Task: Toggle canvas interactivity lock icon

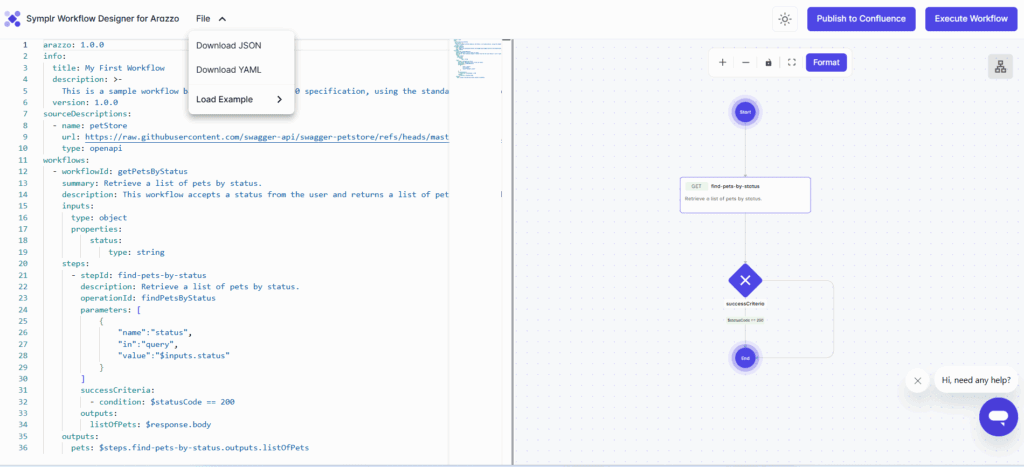Action: (769, 63)
